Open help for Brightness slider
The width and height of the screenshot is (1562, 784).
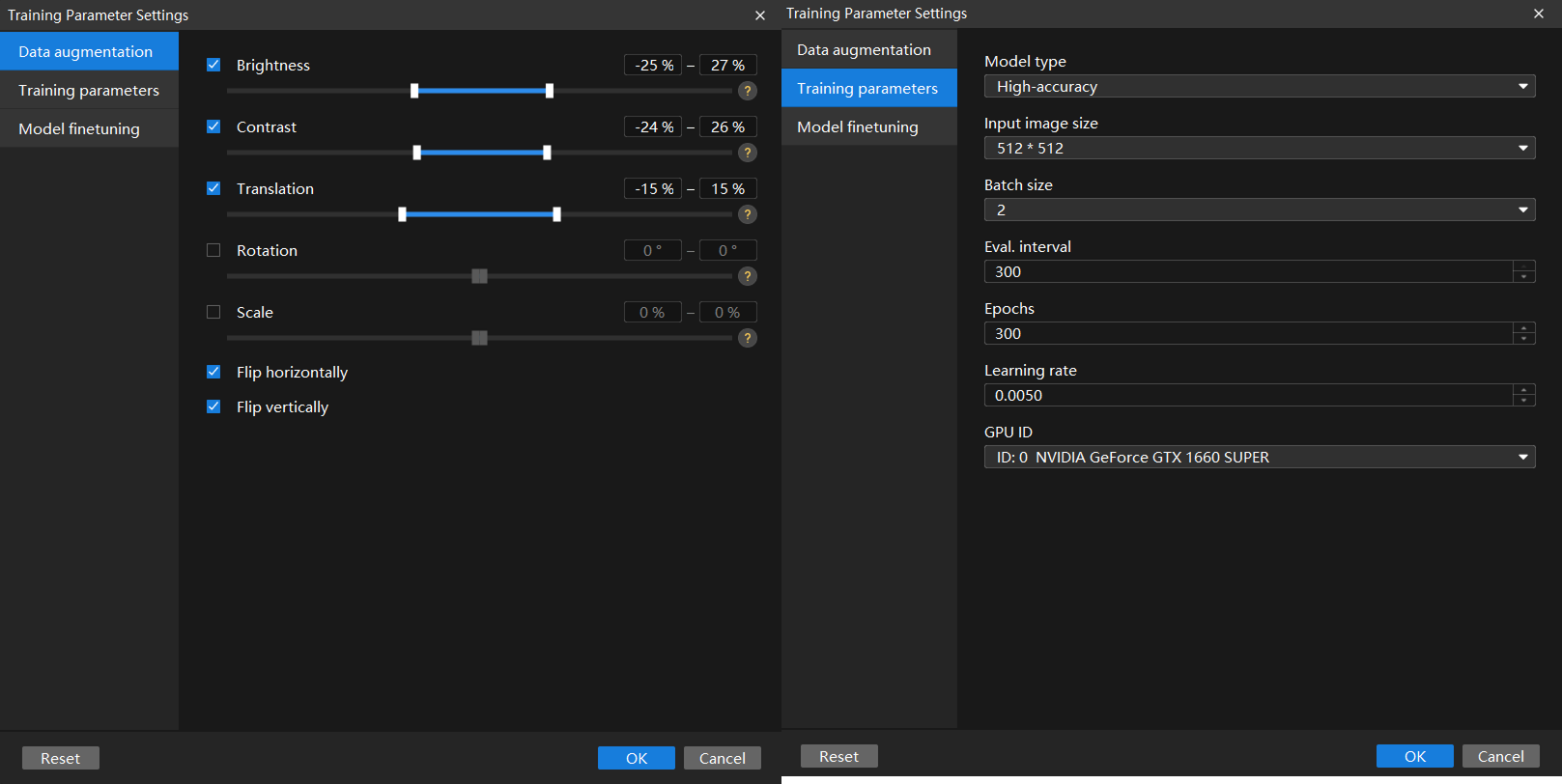pyautogui.click(x=748, y=91)
